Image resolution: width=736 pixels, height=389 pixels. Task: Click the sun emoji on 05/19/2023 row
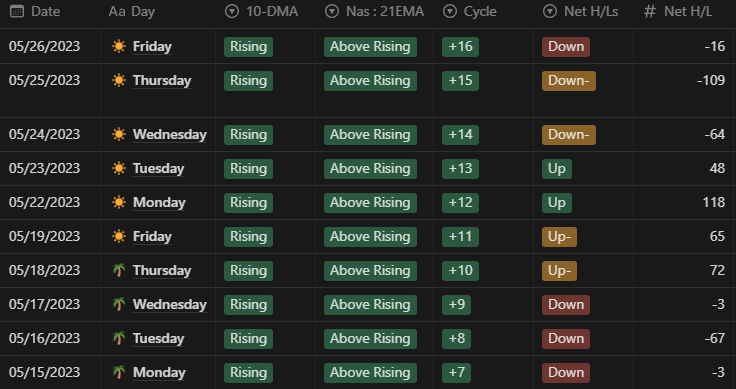click(x=119, y=236)
